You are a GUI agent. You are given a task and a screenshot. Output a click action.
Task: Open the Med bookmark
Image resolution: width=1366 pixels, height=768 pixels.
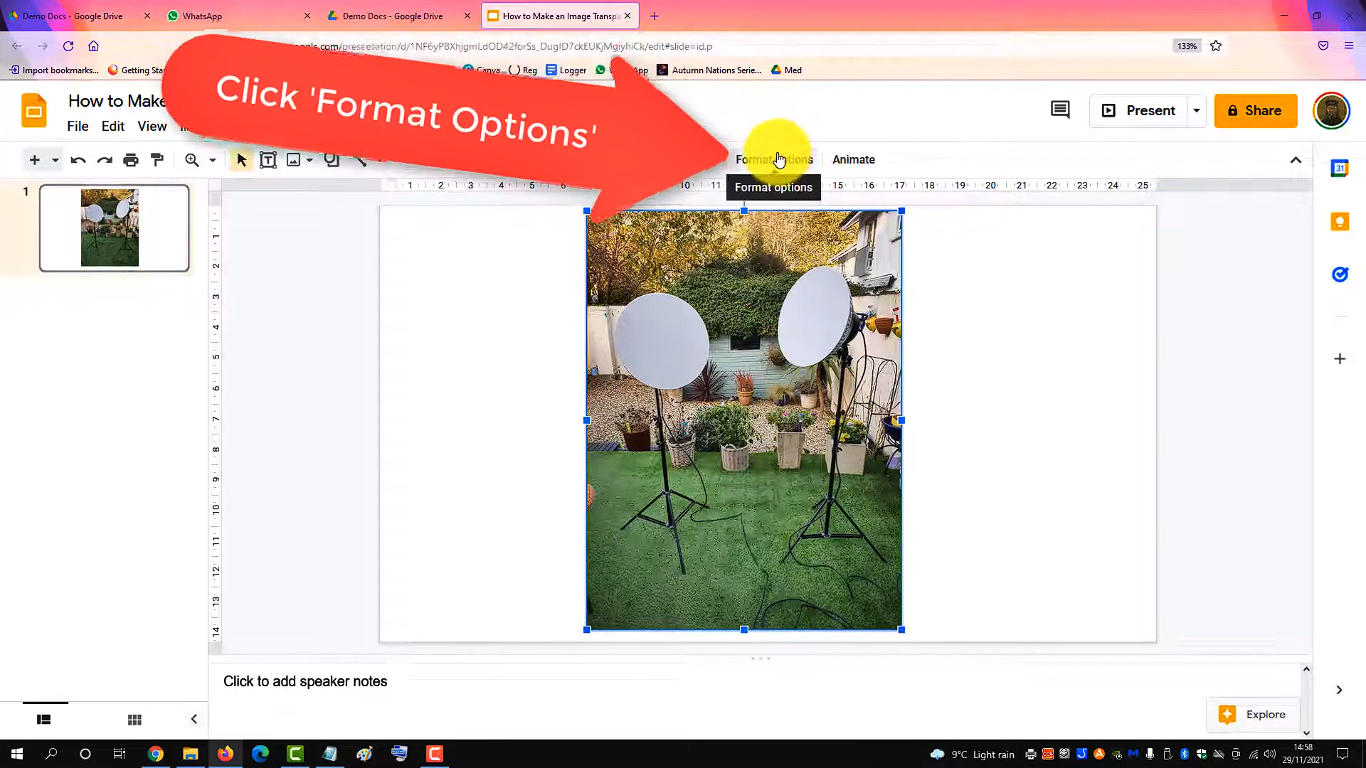point(786,70)
